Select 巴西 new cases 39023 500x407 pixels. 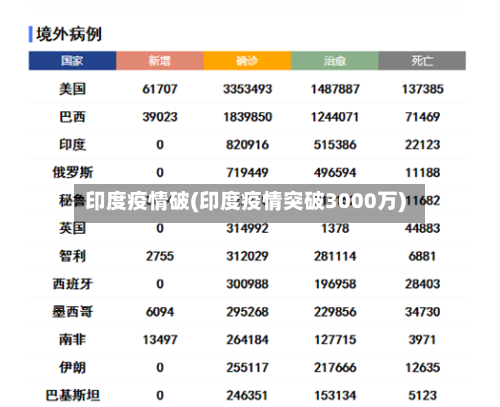click(x=160, y=117)
